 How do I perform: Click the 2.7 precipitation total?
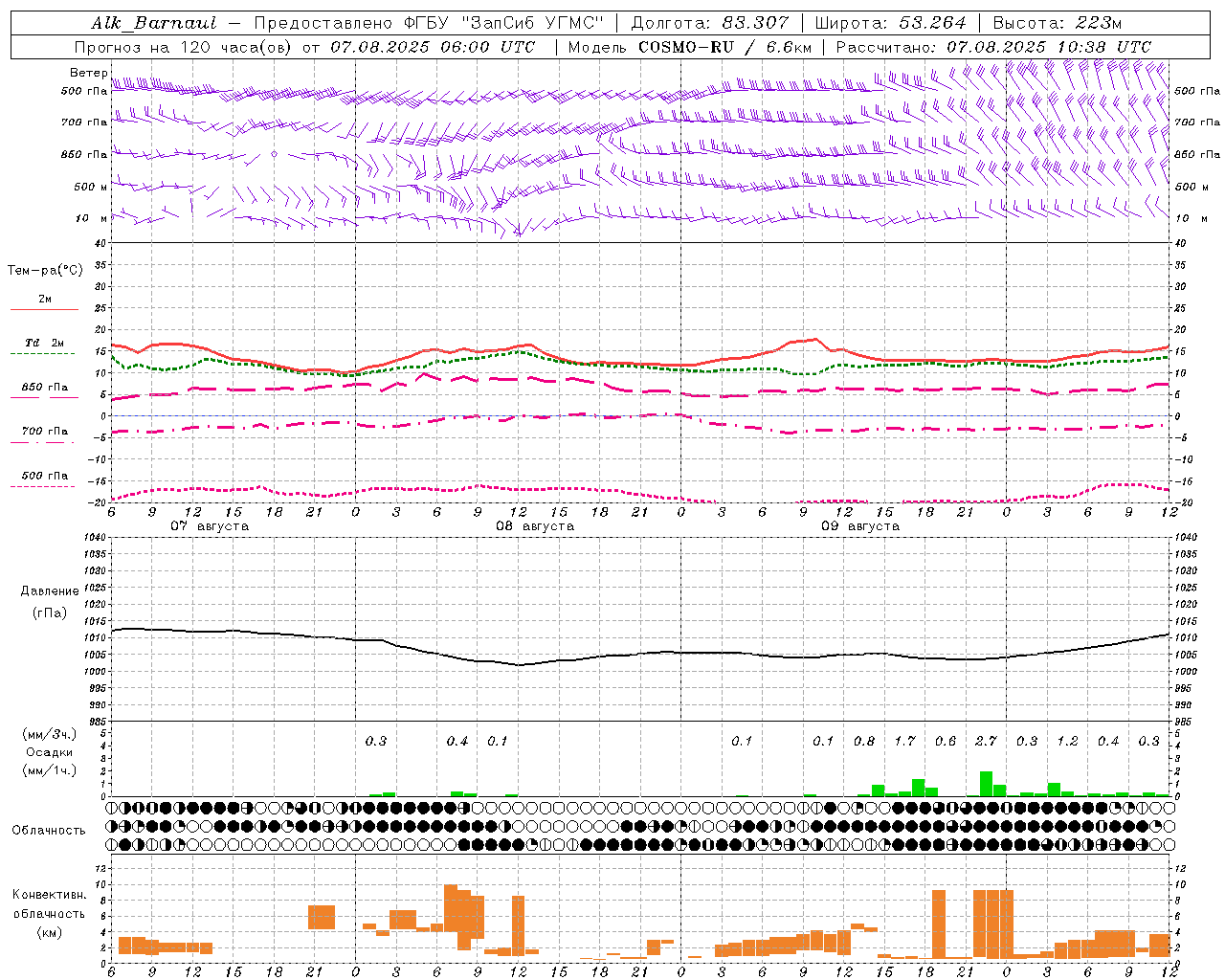(986, 741)
